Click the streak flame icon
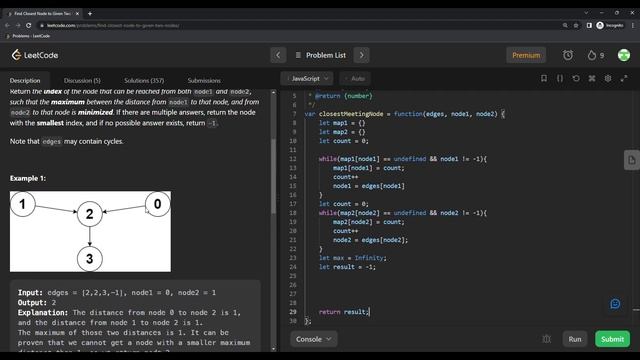This screenshot has width=640, height=360. click(x=592, y=55)
